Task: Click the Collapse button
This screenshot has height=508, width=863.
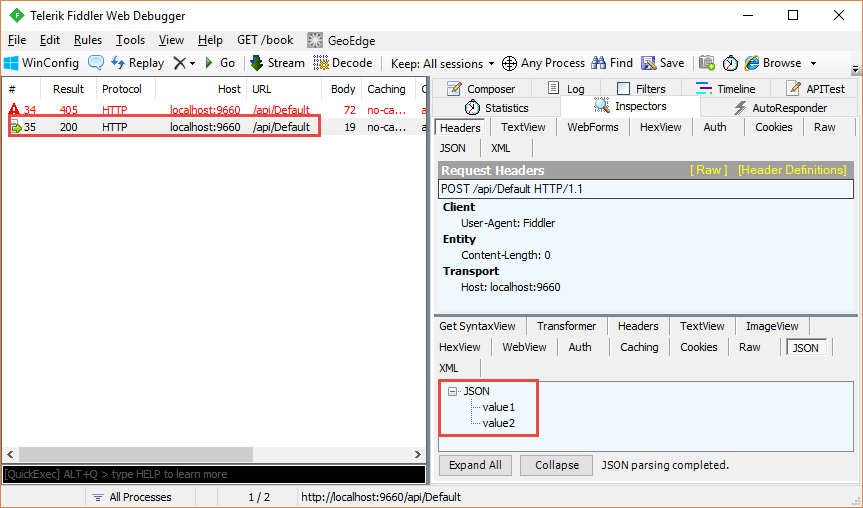Action: [556, 465]
